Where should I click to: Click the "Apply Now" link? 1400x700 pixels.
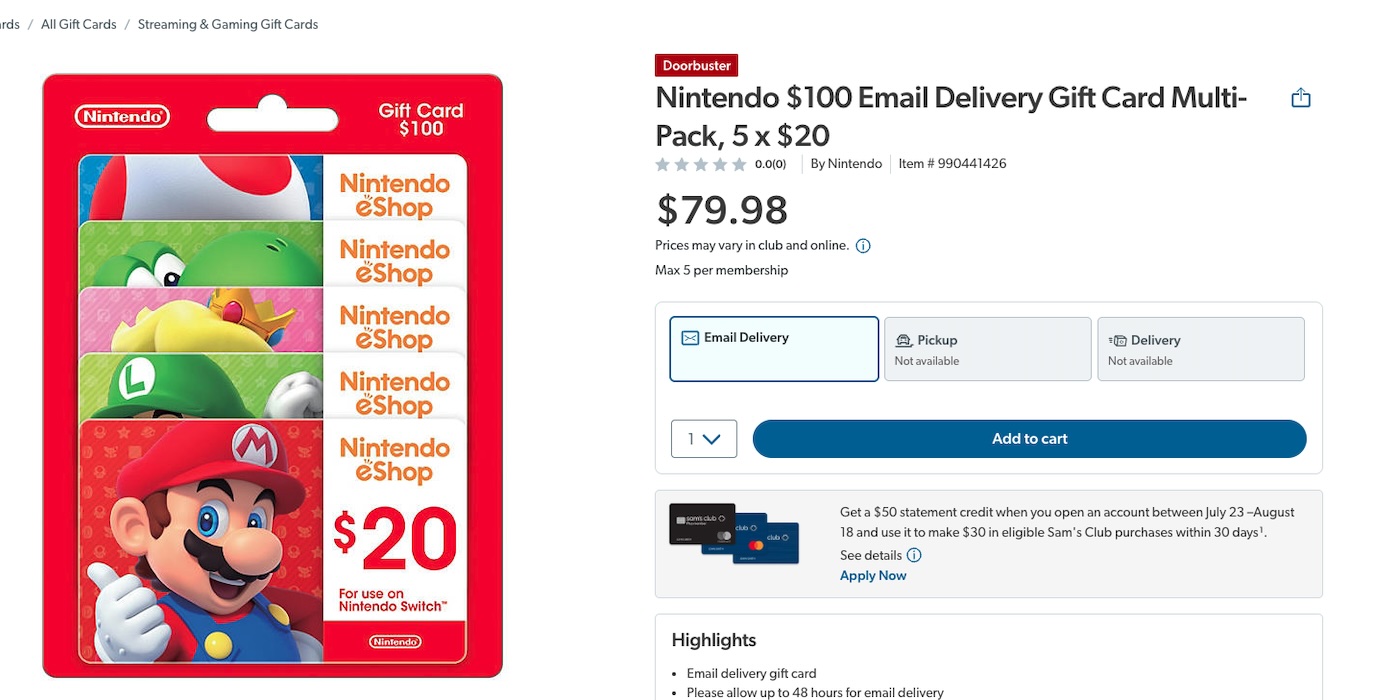tap(872, 575)
